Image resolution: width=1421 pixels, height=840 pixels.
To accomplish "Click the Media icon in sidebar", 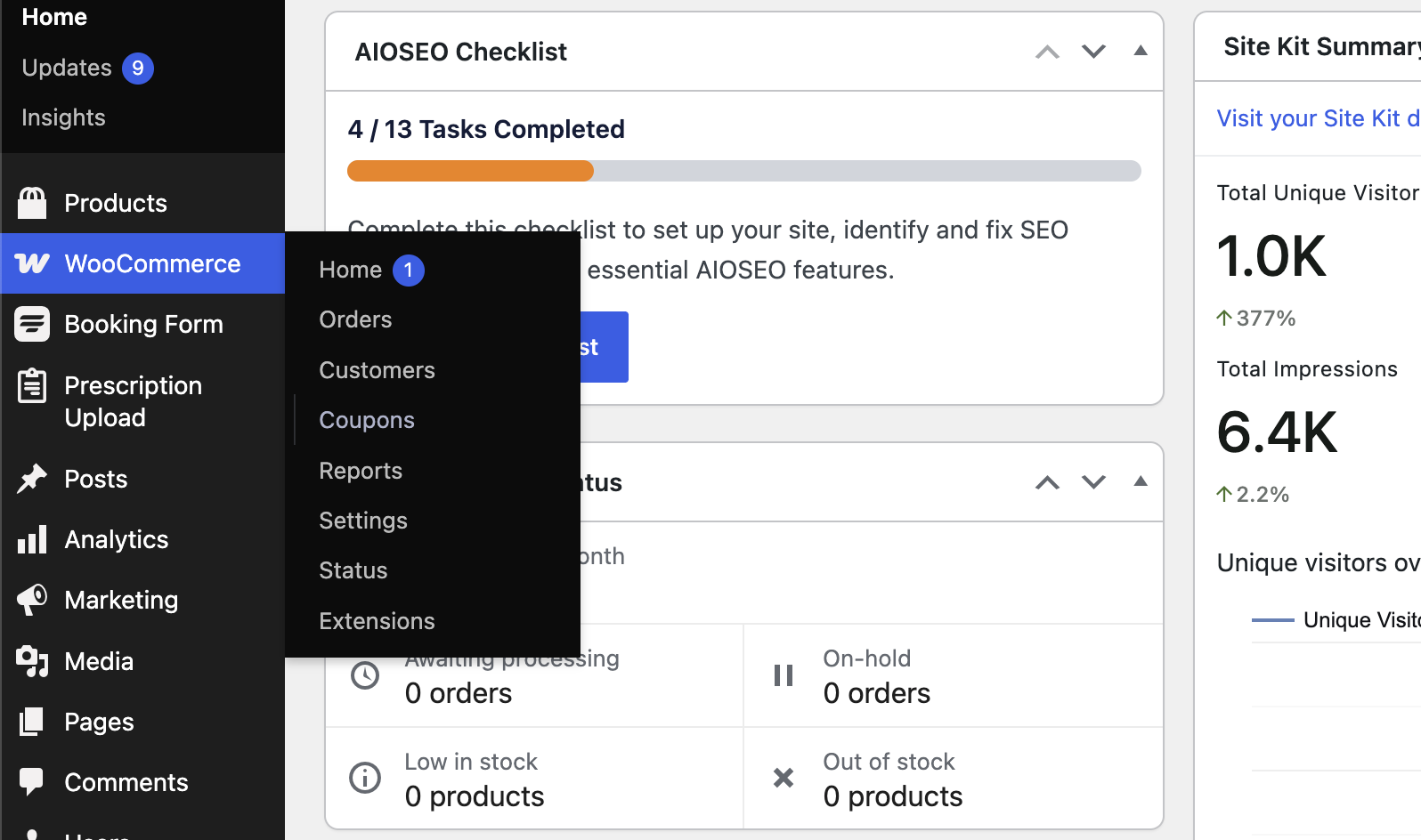I will tap(32, 661).
